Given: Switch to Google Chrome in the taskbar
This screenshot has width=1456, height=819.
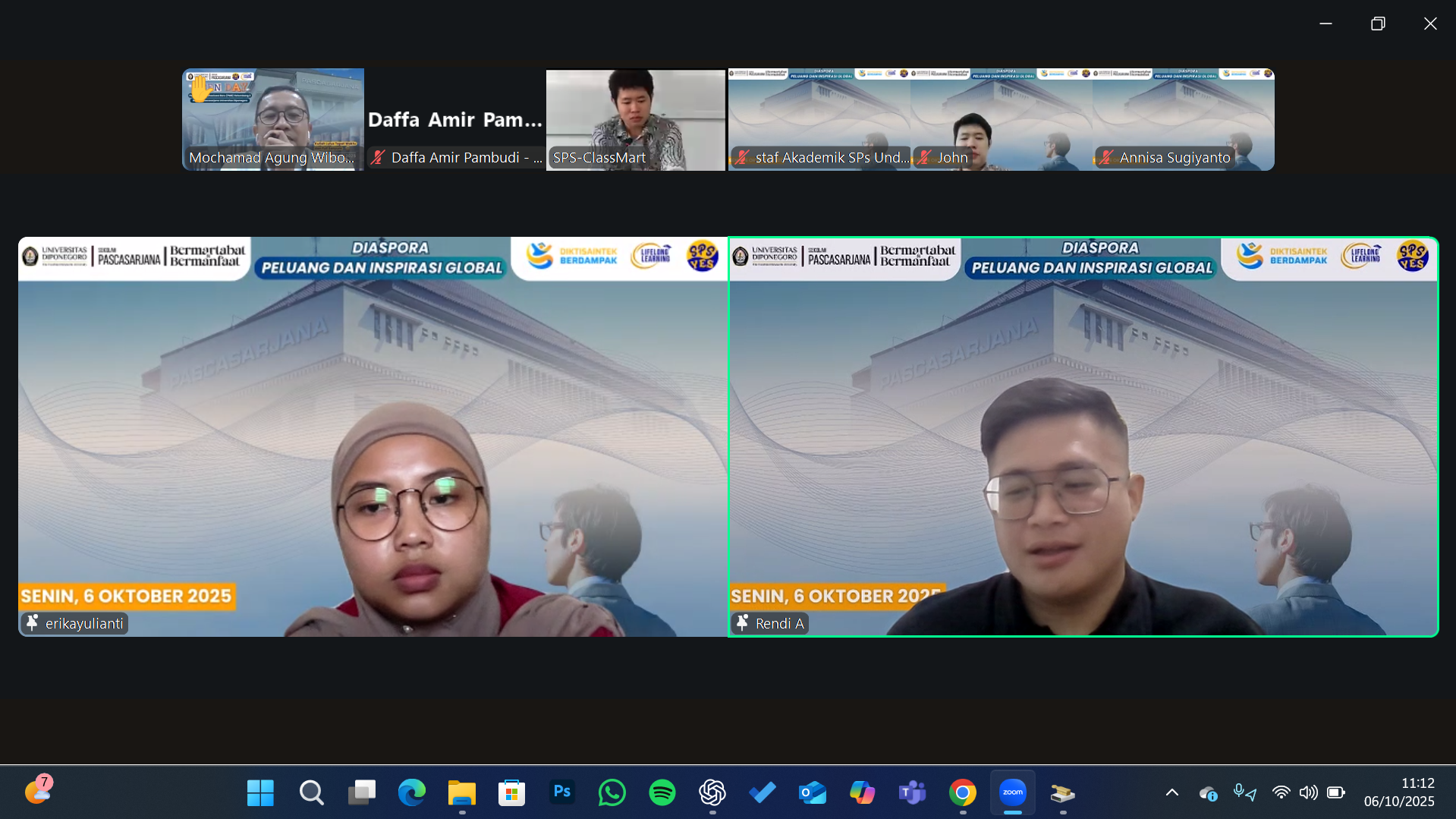Looking at the screenshot, I should (x=962, y=792).
